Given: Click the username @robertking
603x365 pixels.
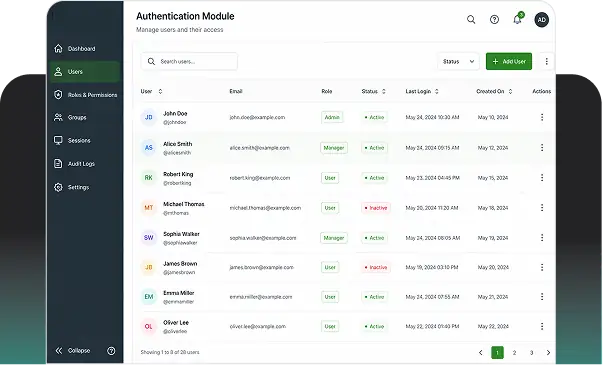Looking at the screenshot, I should 177,183.
